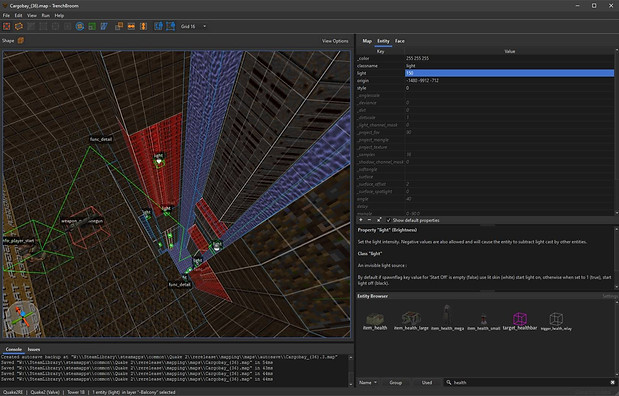
Task: Add a new entity property (plus)
Action: [x=360, y=220]
